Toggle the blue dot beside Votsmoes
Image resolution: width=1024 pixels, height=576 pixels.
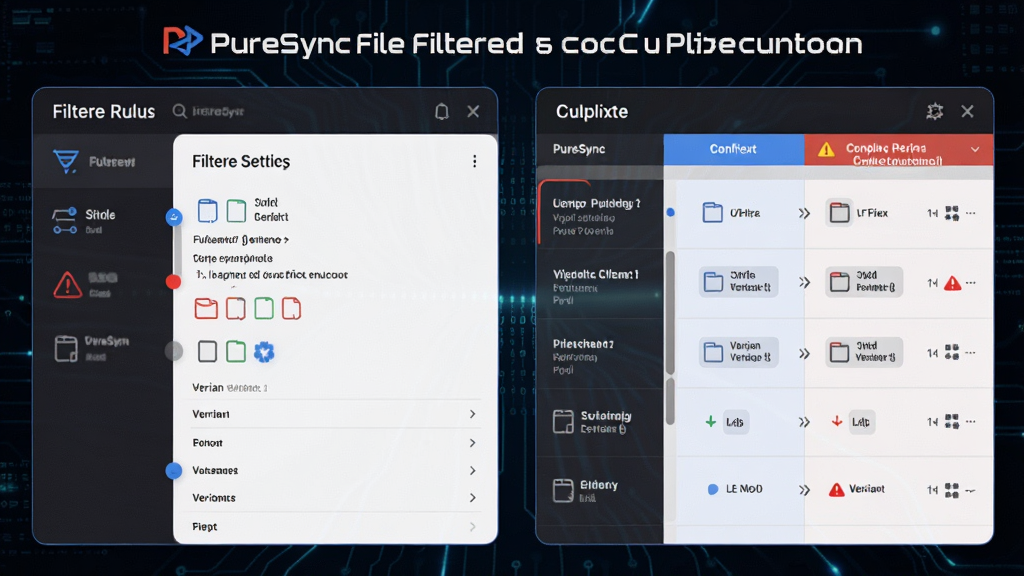[174, 470]
